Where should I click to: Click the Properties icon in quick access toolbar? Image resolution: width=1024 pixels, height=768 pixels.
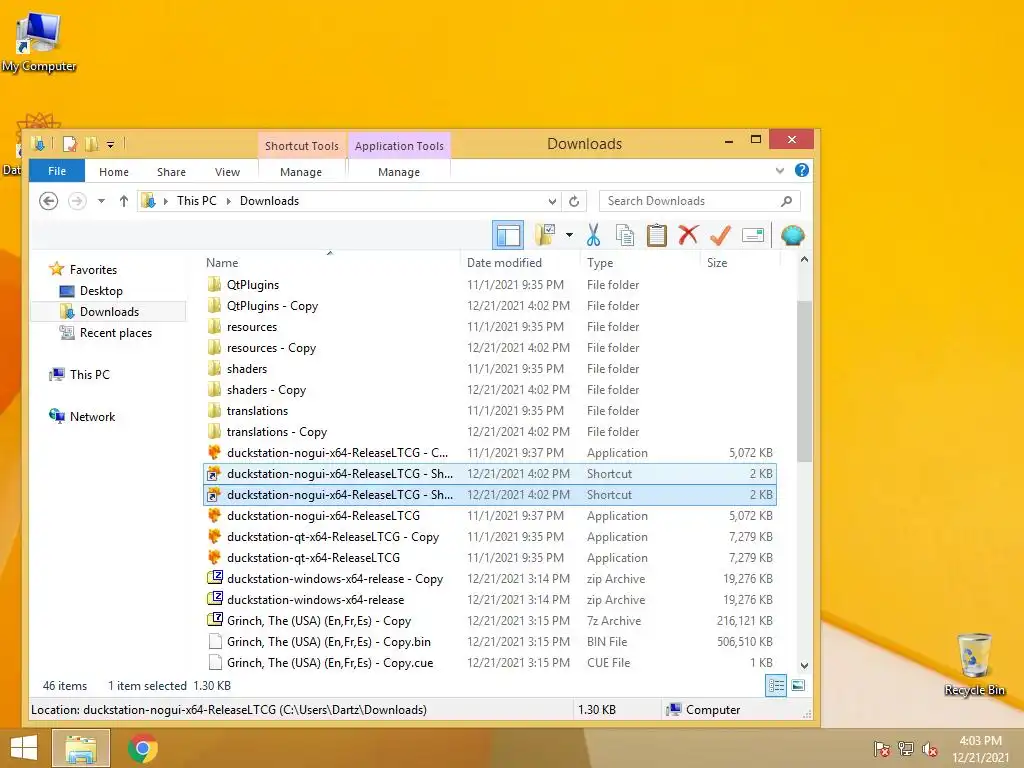tap(70, 144)
